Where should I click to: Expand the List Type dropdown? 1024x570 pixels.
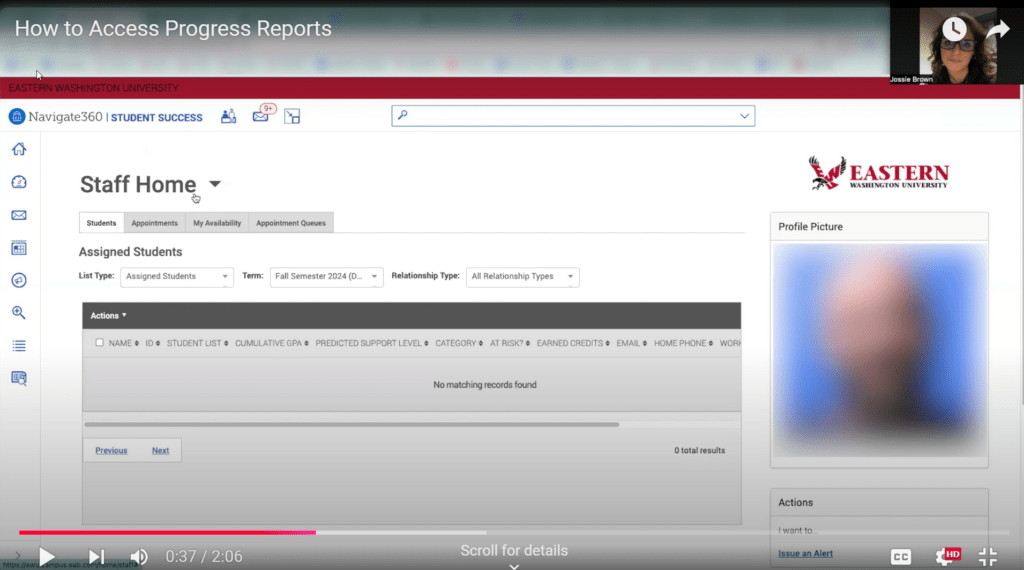pyautogui.click(x=177, y=277)
